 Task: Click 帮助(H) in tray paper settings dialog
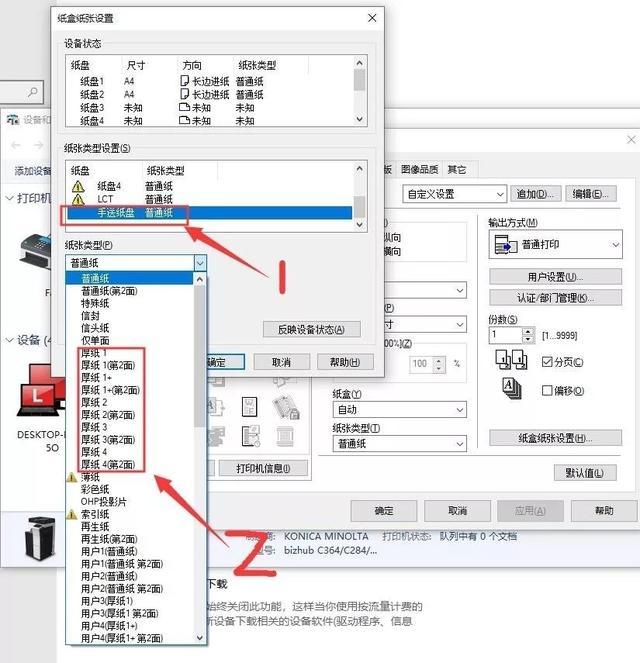pyautogui.click(x=345, y=362)
